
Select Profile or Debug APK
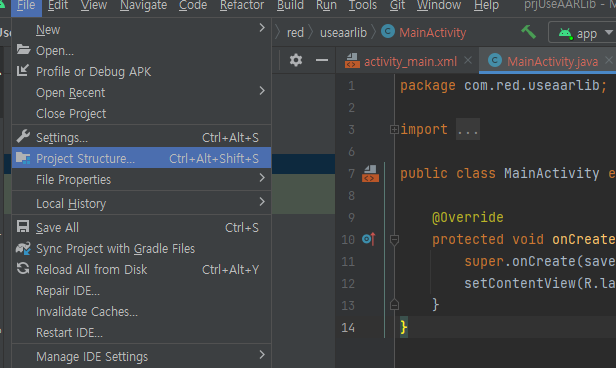point(141,72)
